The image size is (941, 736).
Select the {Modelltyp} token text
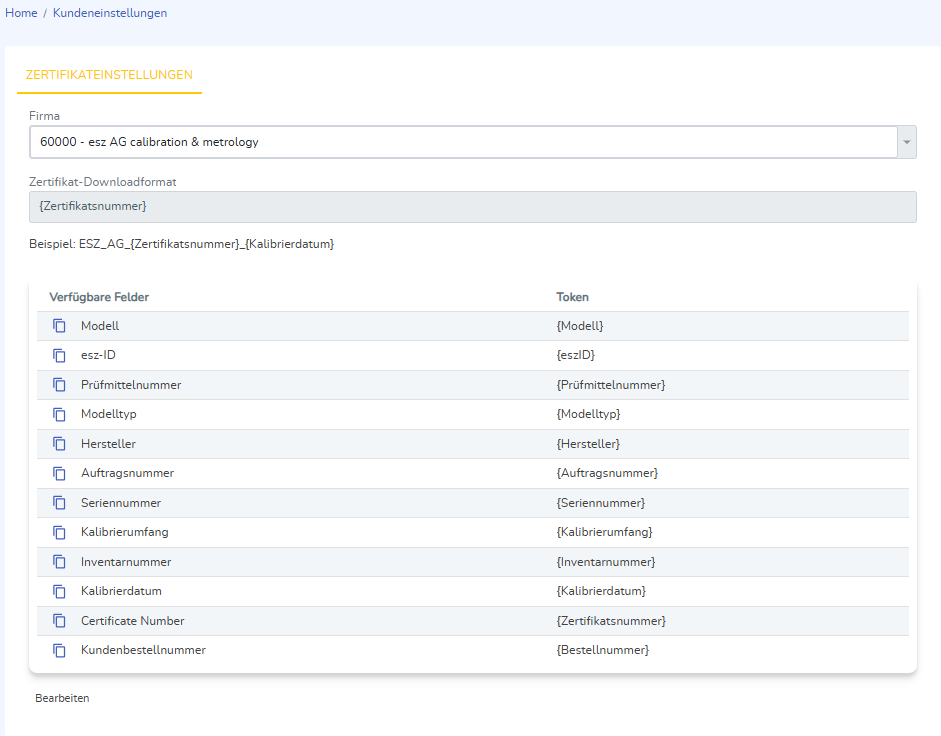(588, 414)
